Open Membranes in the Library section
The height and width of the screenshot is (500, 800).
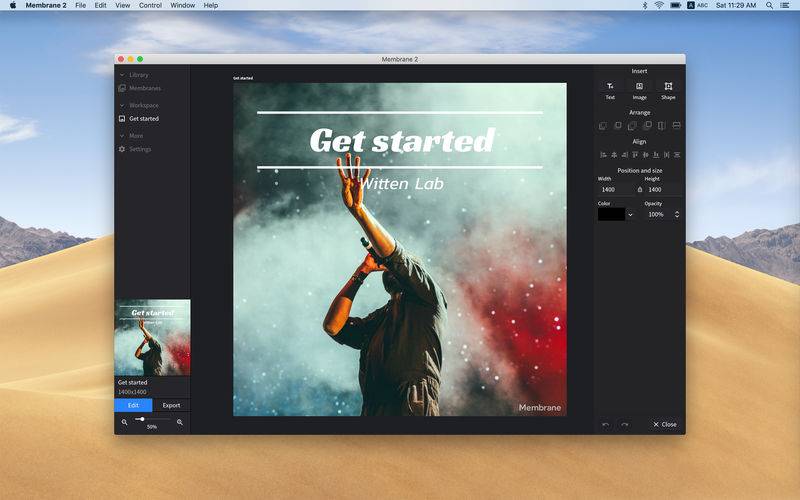click(x=140, y=88)
